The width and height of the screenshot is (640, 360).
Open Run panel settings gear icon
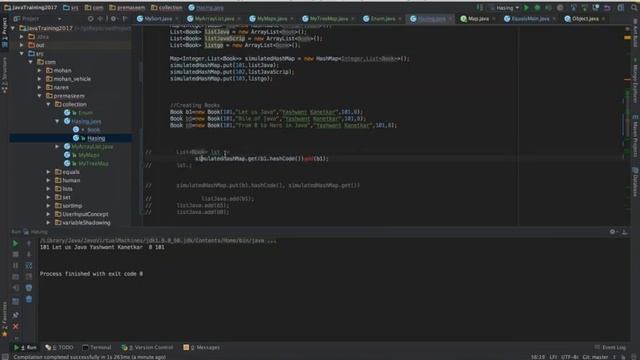coord(612,231)
